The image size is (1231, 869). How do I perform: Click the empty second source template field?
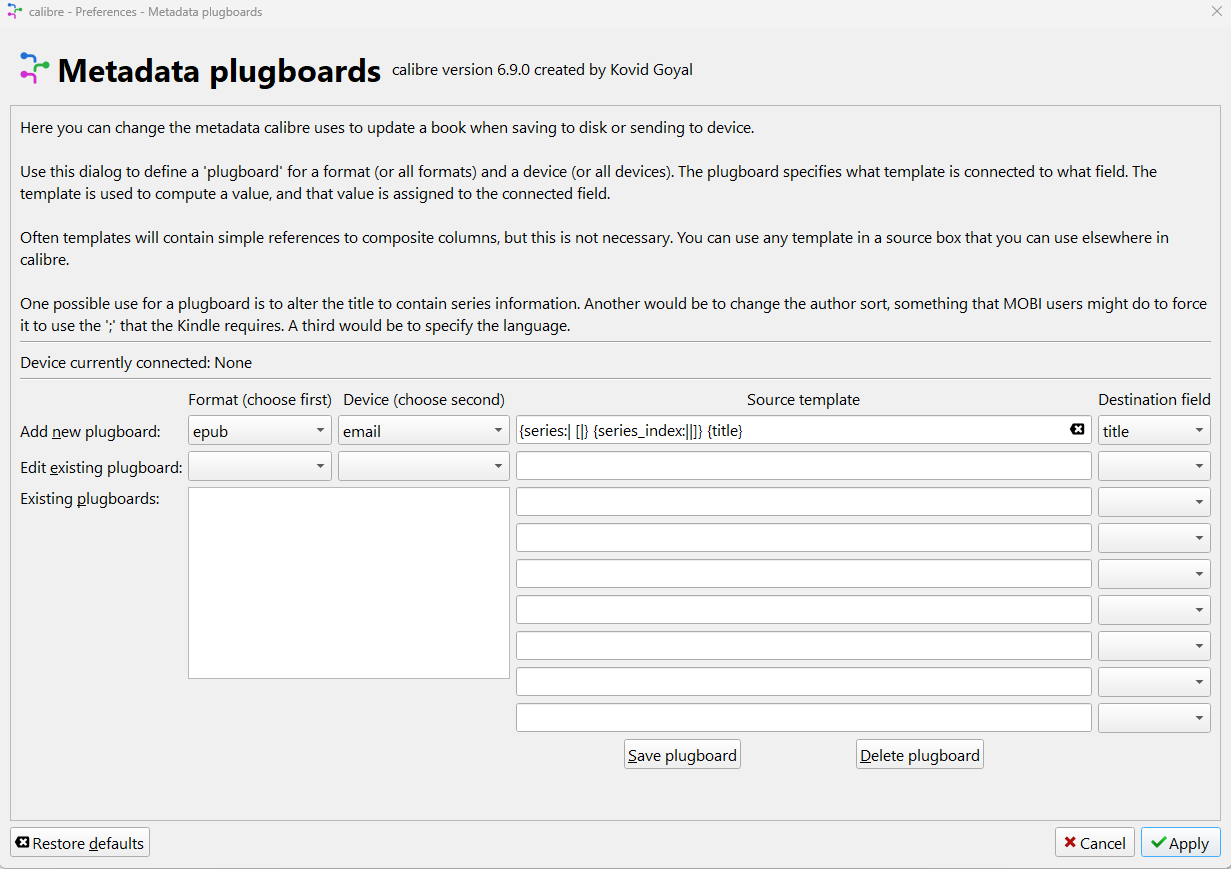tap(803, 467)
